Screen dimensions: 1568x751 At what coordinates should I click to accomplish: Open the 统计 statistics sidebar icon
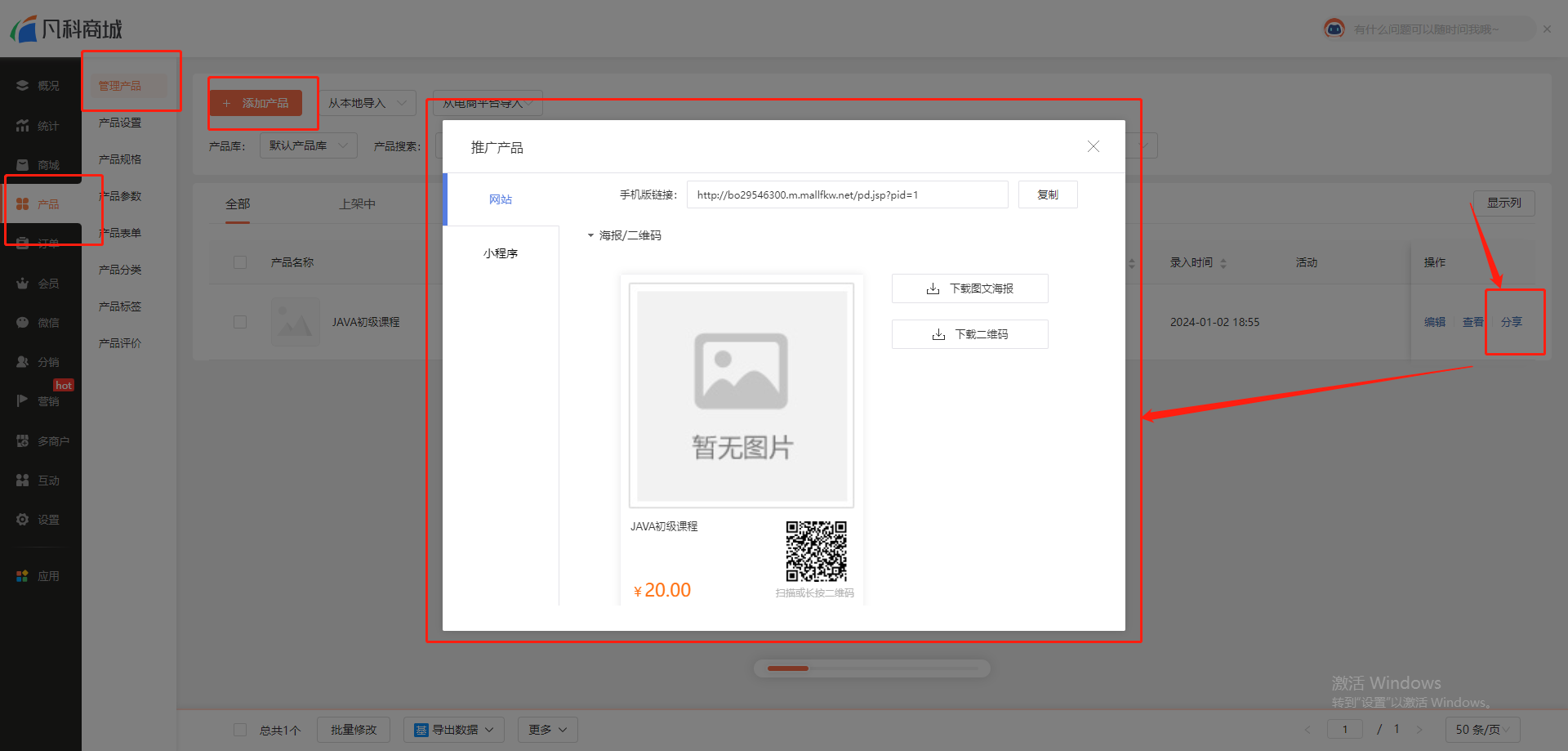[22, 125]
